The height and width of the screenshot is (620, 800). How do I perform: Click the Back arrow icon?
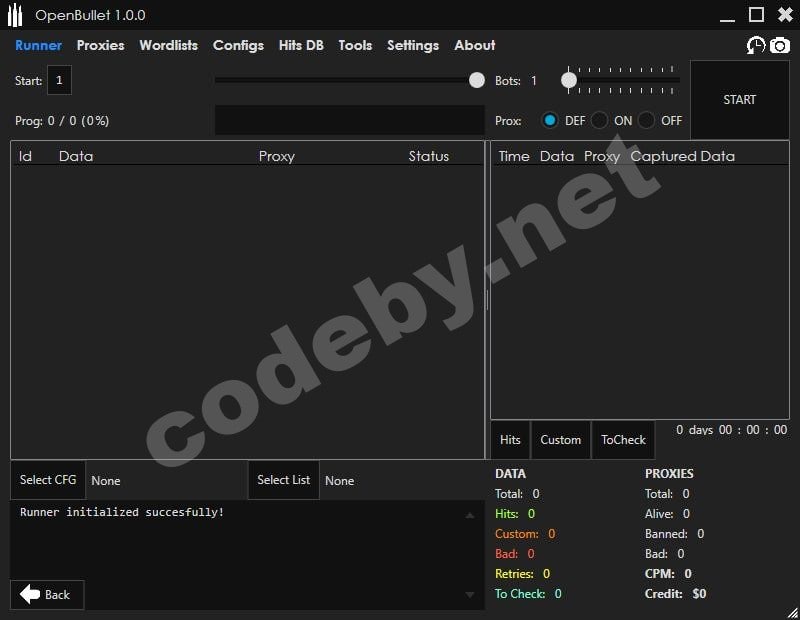click(30, 594)
